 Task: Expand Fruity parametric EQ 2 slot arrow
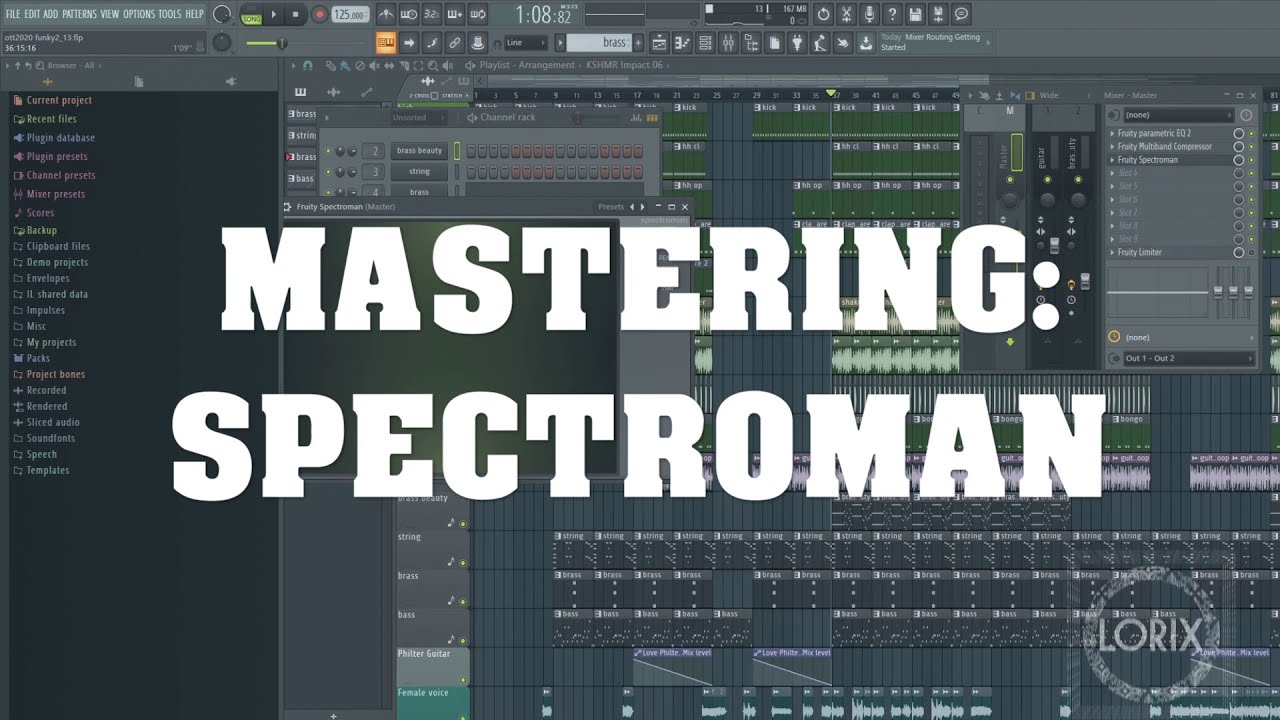[1112, 133]
